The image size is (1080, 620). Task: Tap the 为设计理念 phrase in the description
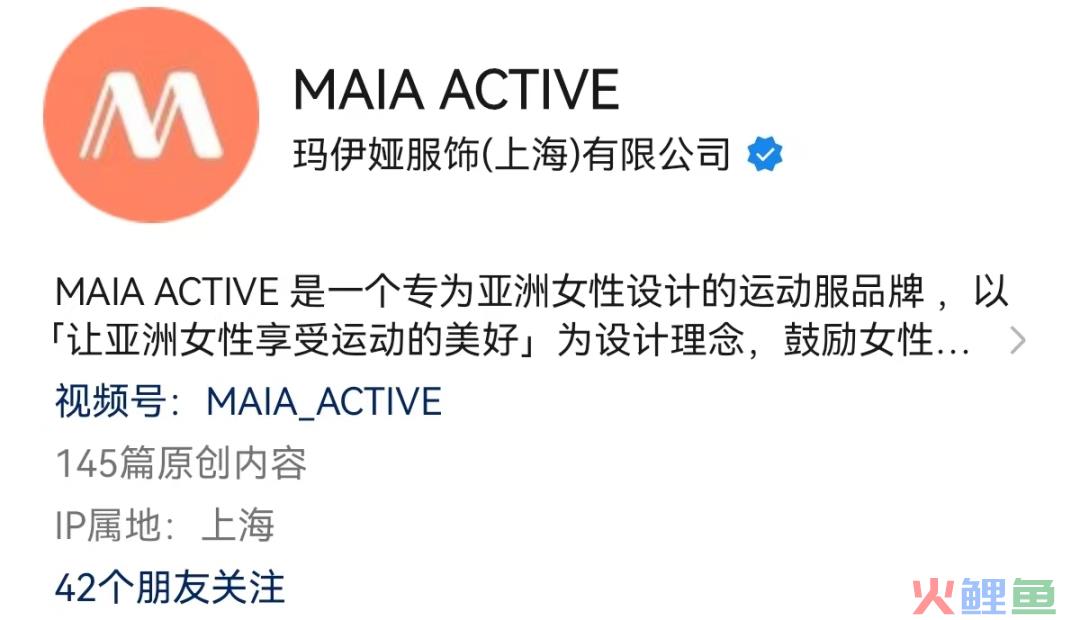(x=650, y=340)
